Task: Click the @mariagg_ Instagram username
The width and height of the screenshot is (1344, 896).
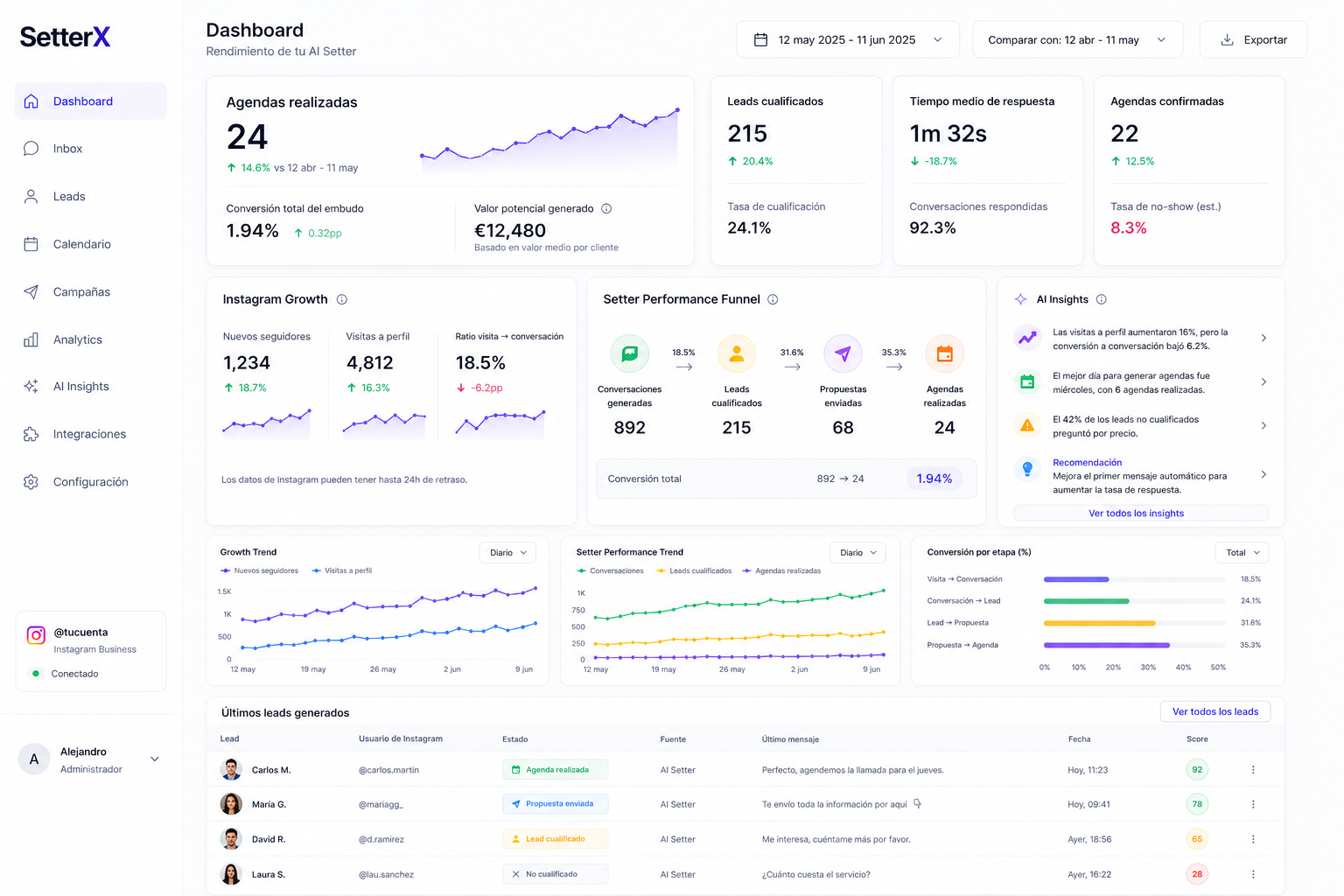Action: 381,804
